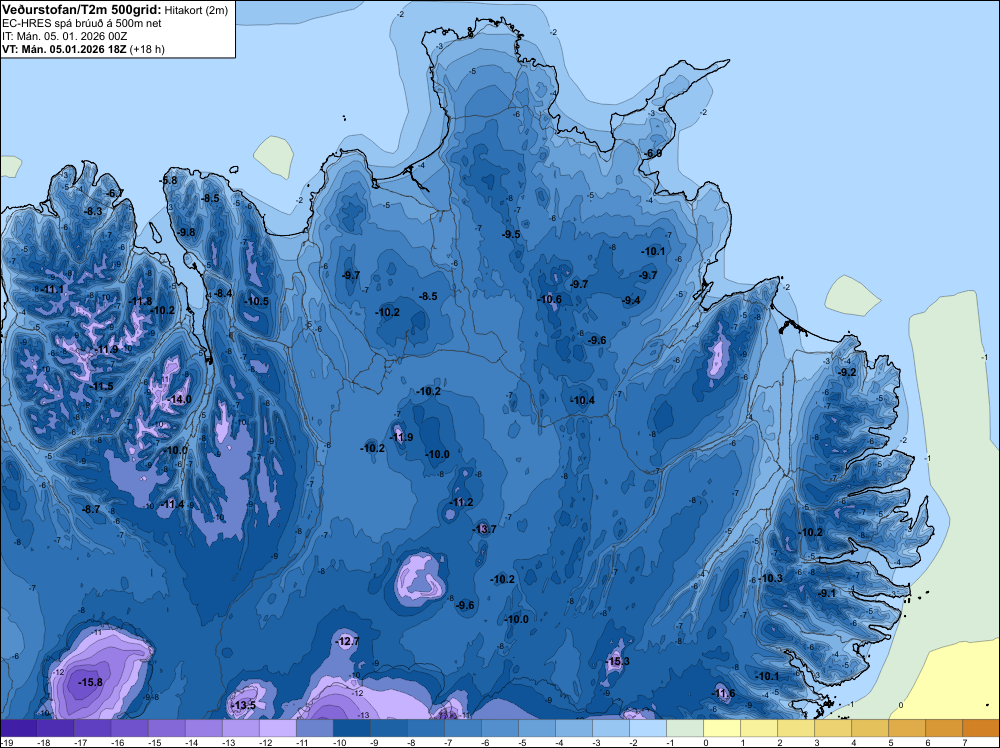Screen dimensions: 1000x748
Task: Click the -15.3 temperature label
Action: pos(617,661)
